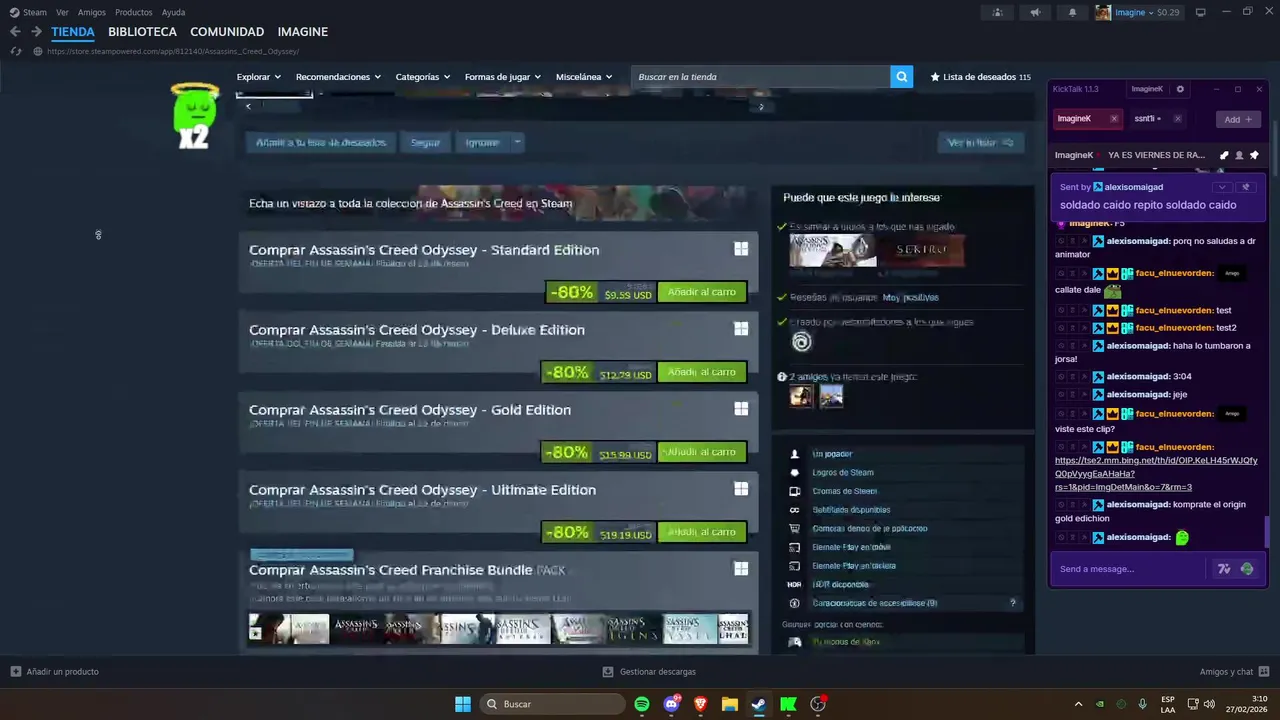Open the Ignorar dropdown arrow

click(517, 142)
